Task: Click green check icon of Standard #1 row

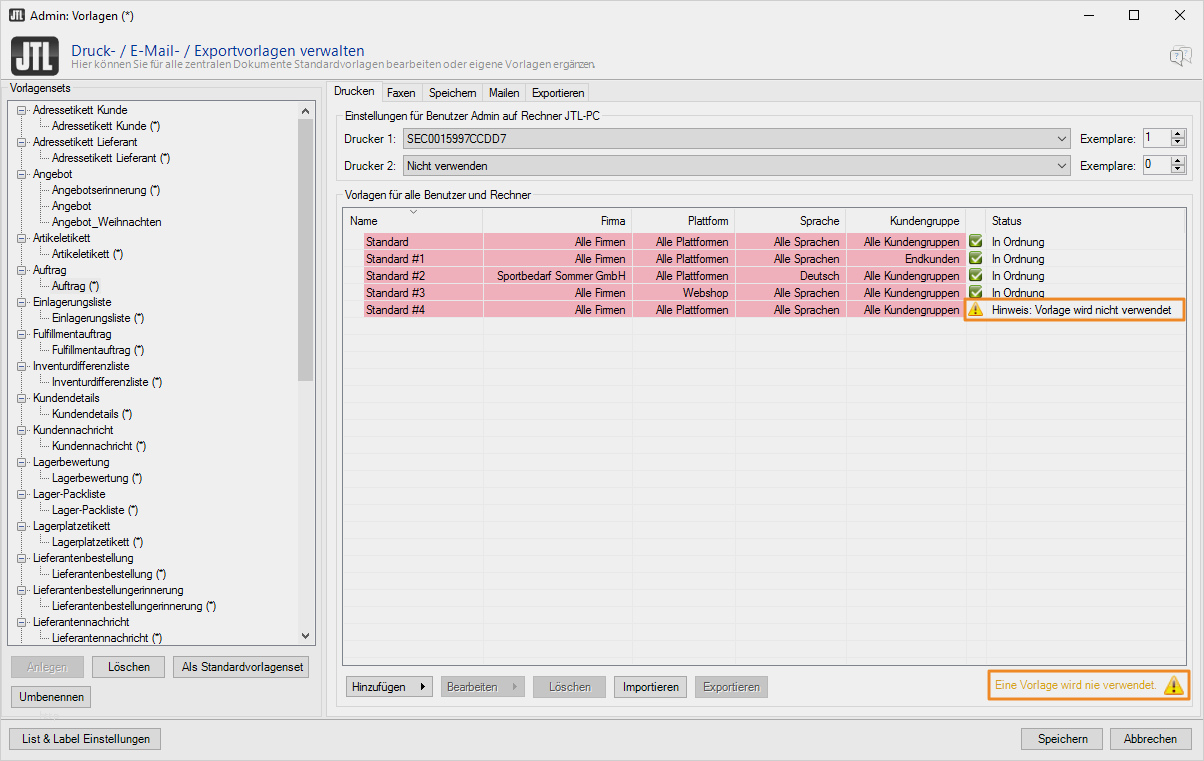Action: pyautogui.click(x=975, y=259)
